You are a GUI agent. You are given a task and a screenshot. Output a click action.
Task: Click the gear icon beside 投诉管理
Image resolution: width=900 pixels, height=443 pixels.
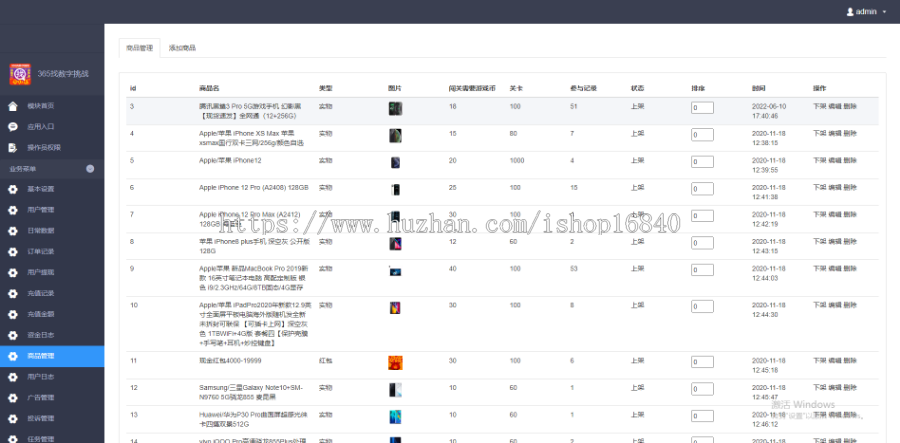[x=13, y=418]
